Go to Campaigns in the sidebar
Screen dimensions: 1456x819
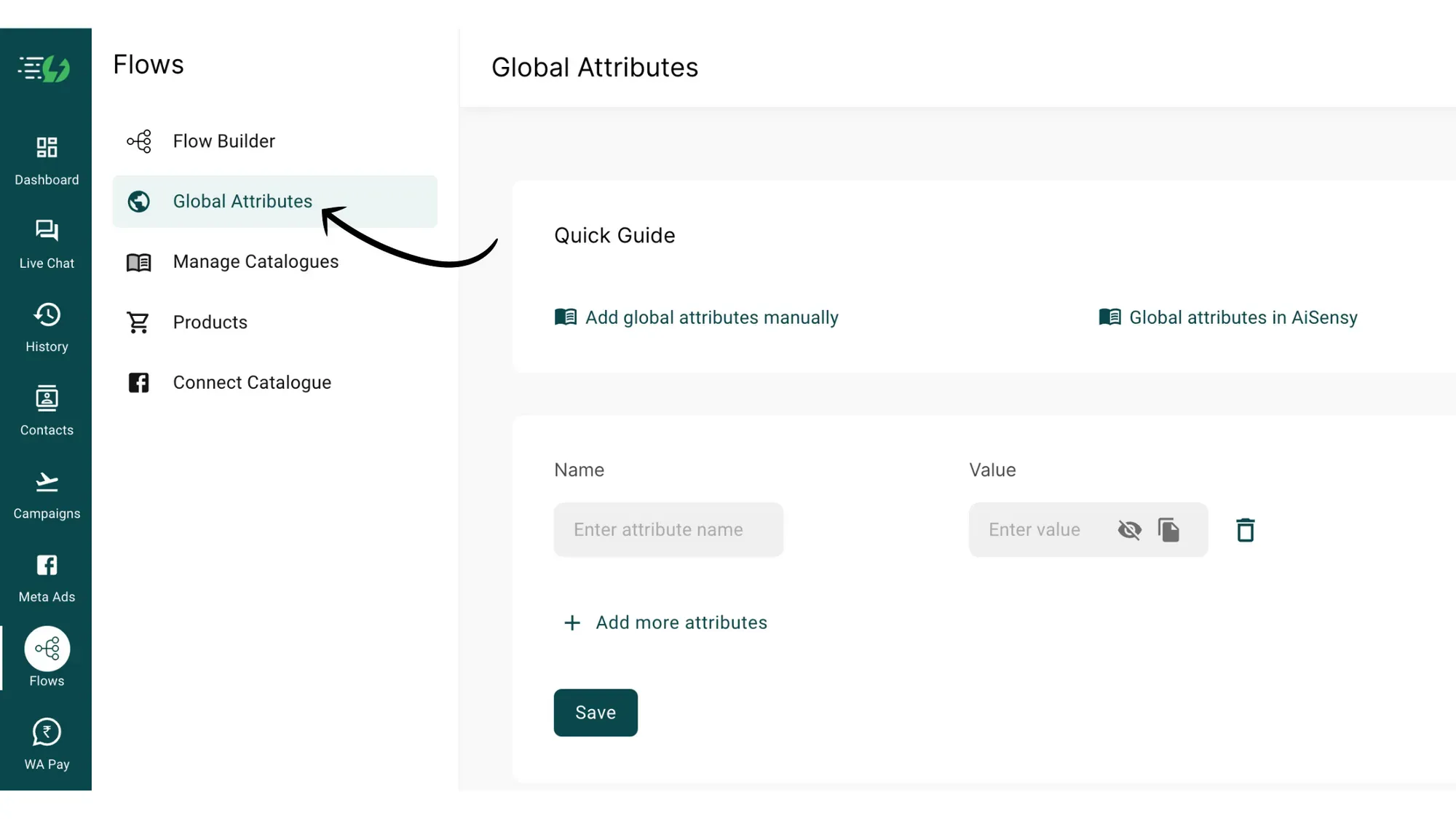tap(46, 493)
